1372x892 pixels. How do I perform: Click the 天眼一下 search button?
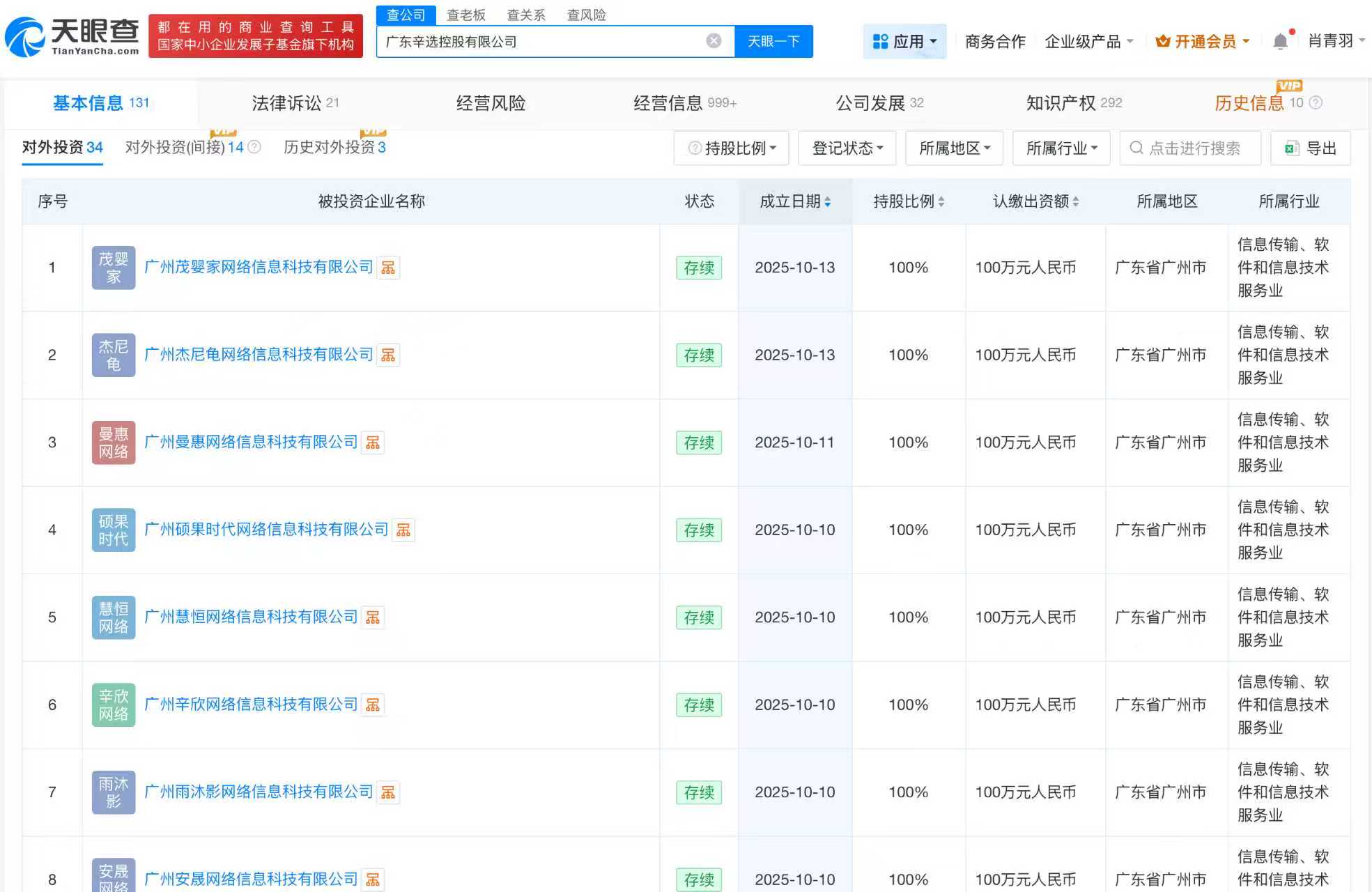[773, 41]
